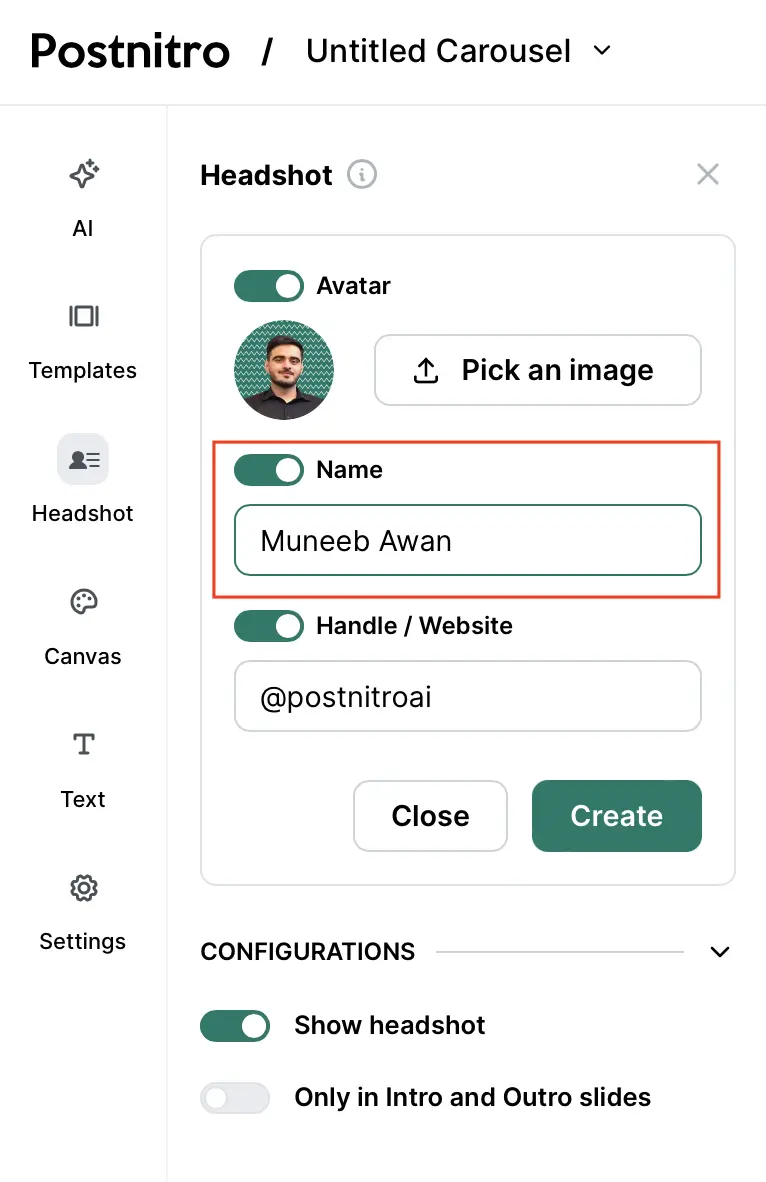Turn off the Name toggle

tap(269, 470)
